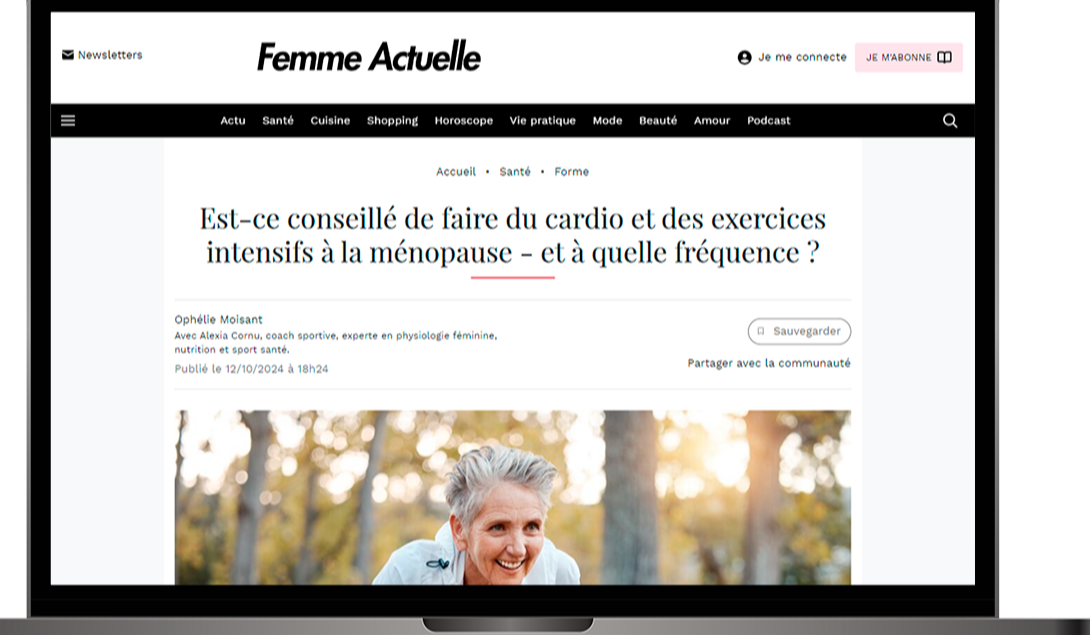1090x635 pixels.
Task: Open the Actu menu section
Action: [x=233, y=121]
